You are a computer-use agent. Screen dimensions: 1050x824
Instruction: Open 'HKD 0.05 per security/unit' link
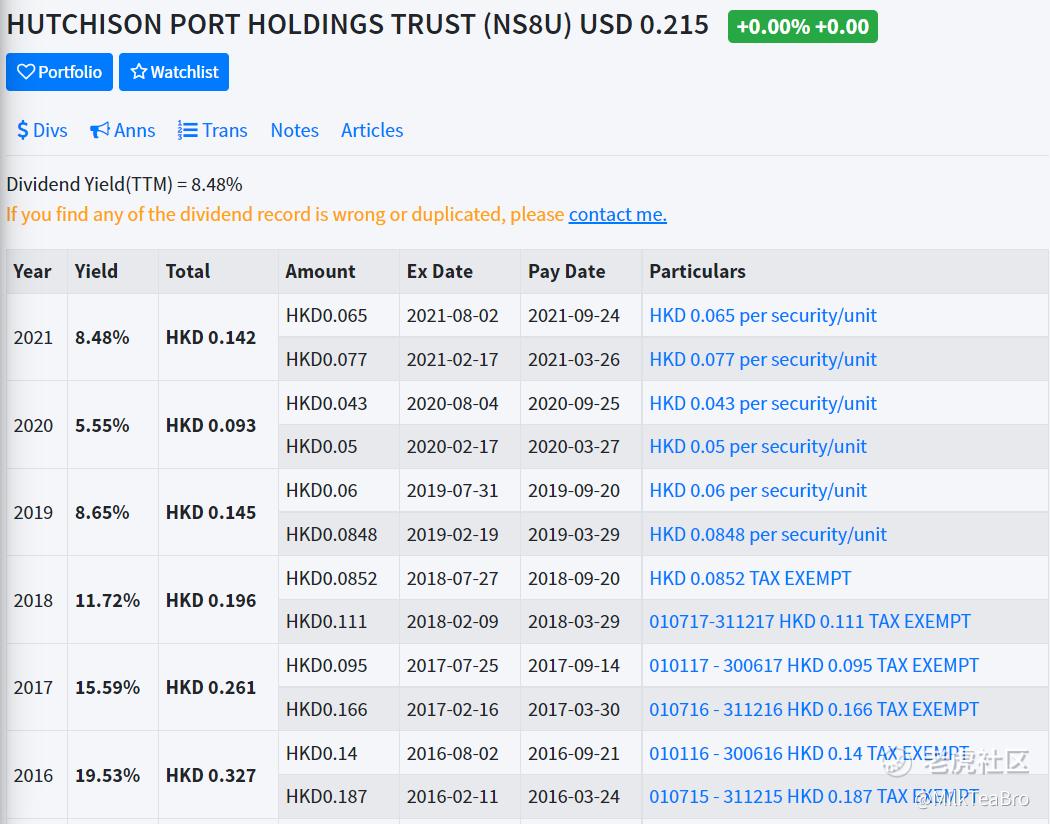[x=758, y=446]
